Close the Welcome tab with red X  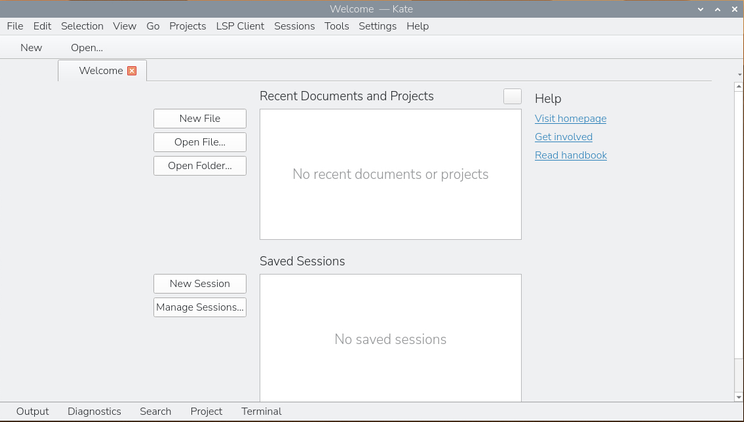[x=132, y=71]
